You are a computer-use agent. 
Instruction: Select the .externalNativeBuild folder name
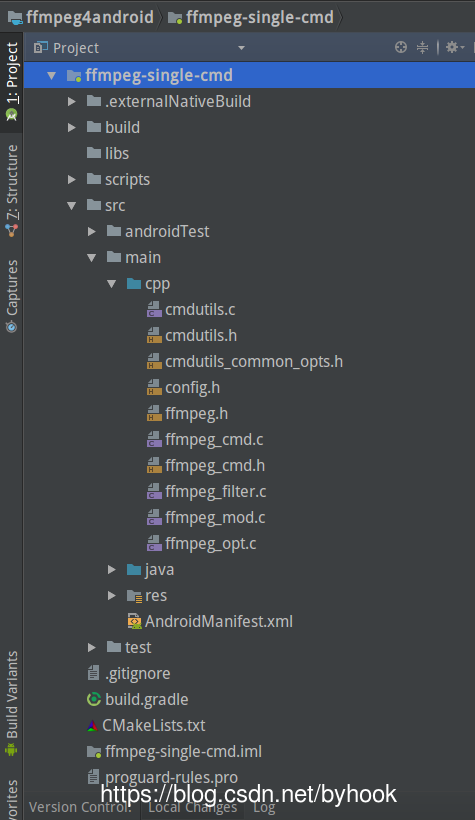pyautogui.click(x=178, y=101)
